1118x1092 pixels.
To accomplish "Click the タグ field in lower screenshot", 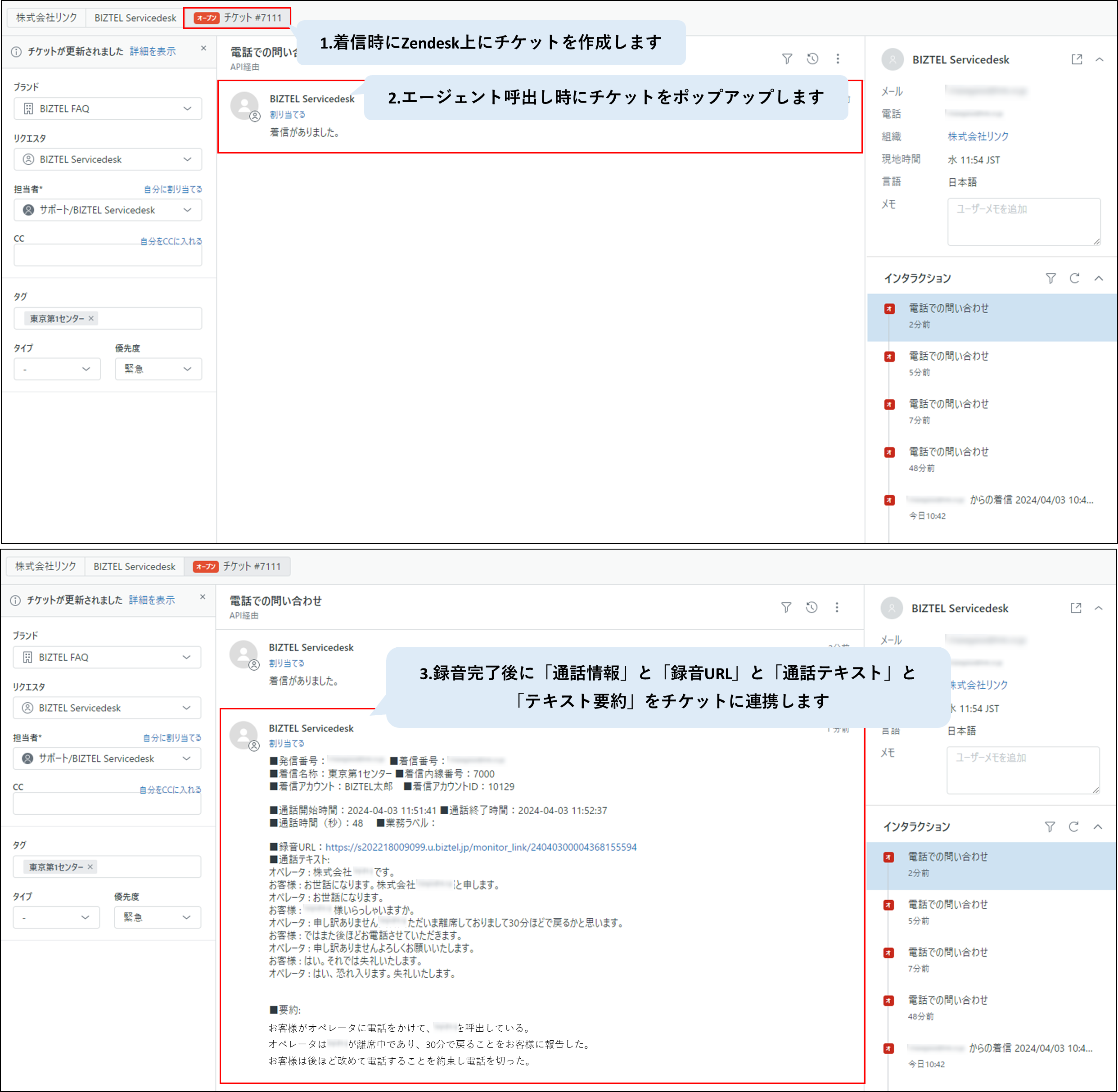I will [x=107, y=866].
